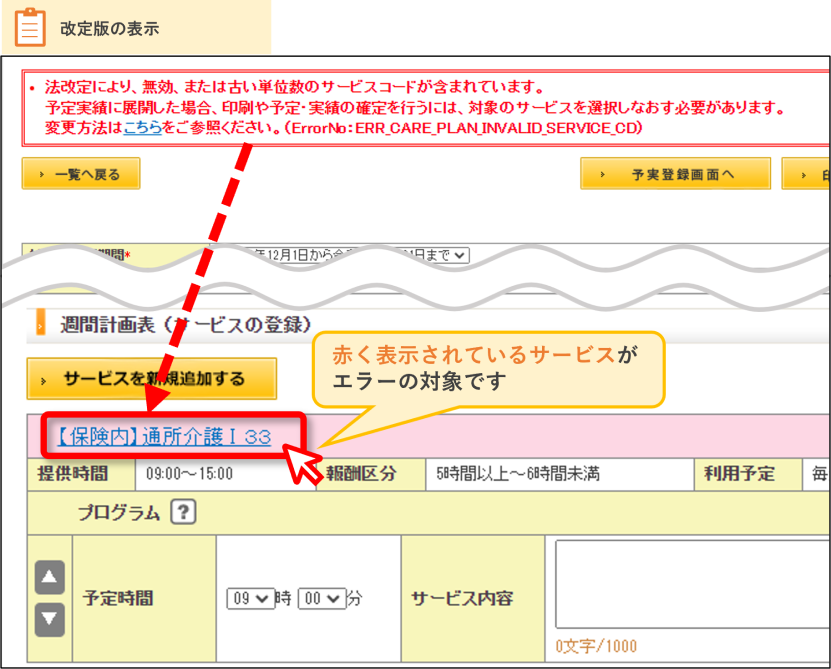Go back with 一覧へ戻る button
Screen dimensions: 831x669
coord(81,173)
